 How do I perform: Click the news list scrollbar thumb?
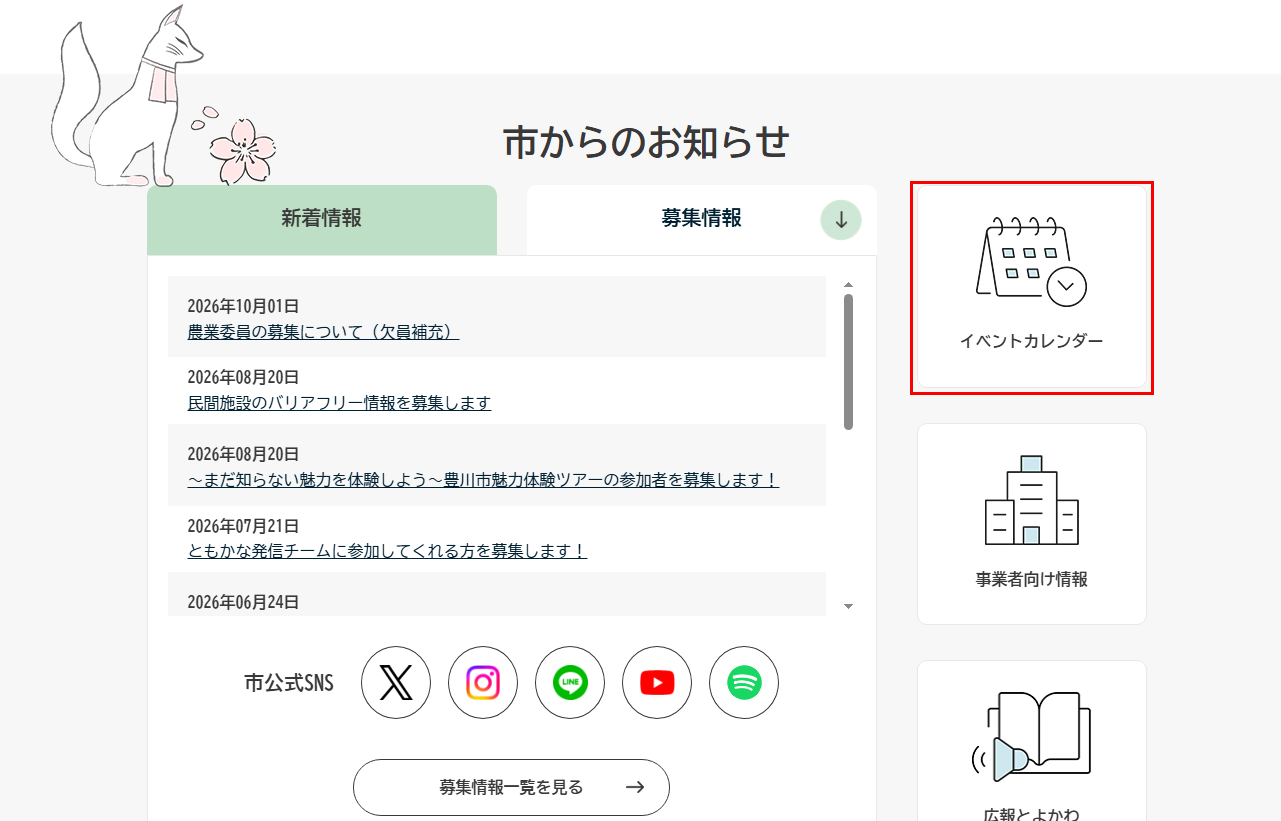849,361
